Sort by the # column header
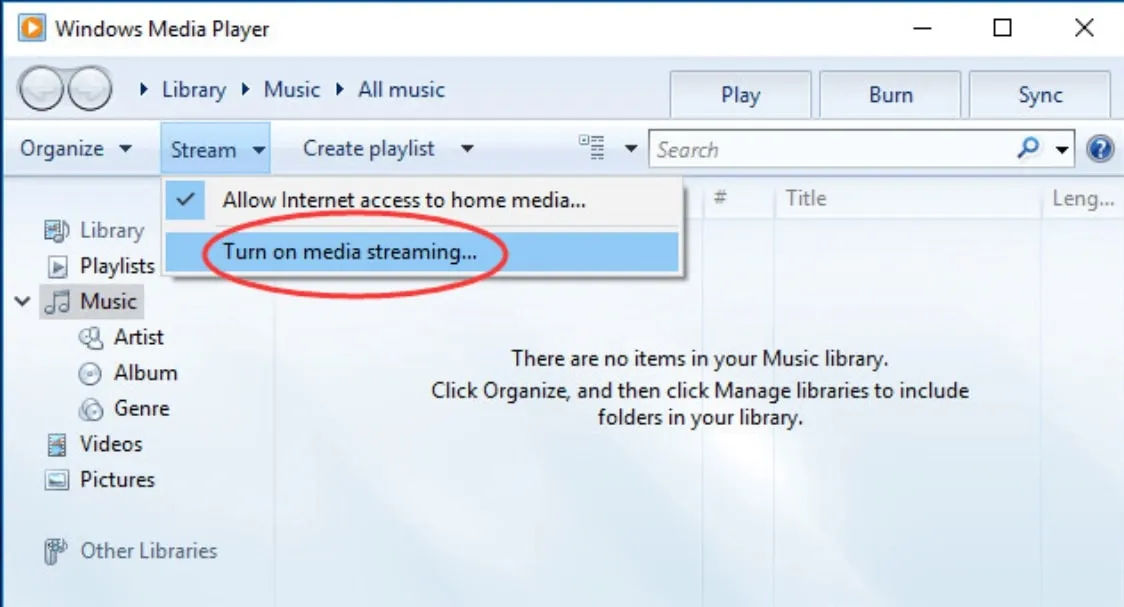The image size is (1124, 607). coord(720,198)
